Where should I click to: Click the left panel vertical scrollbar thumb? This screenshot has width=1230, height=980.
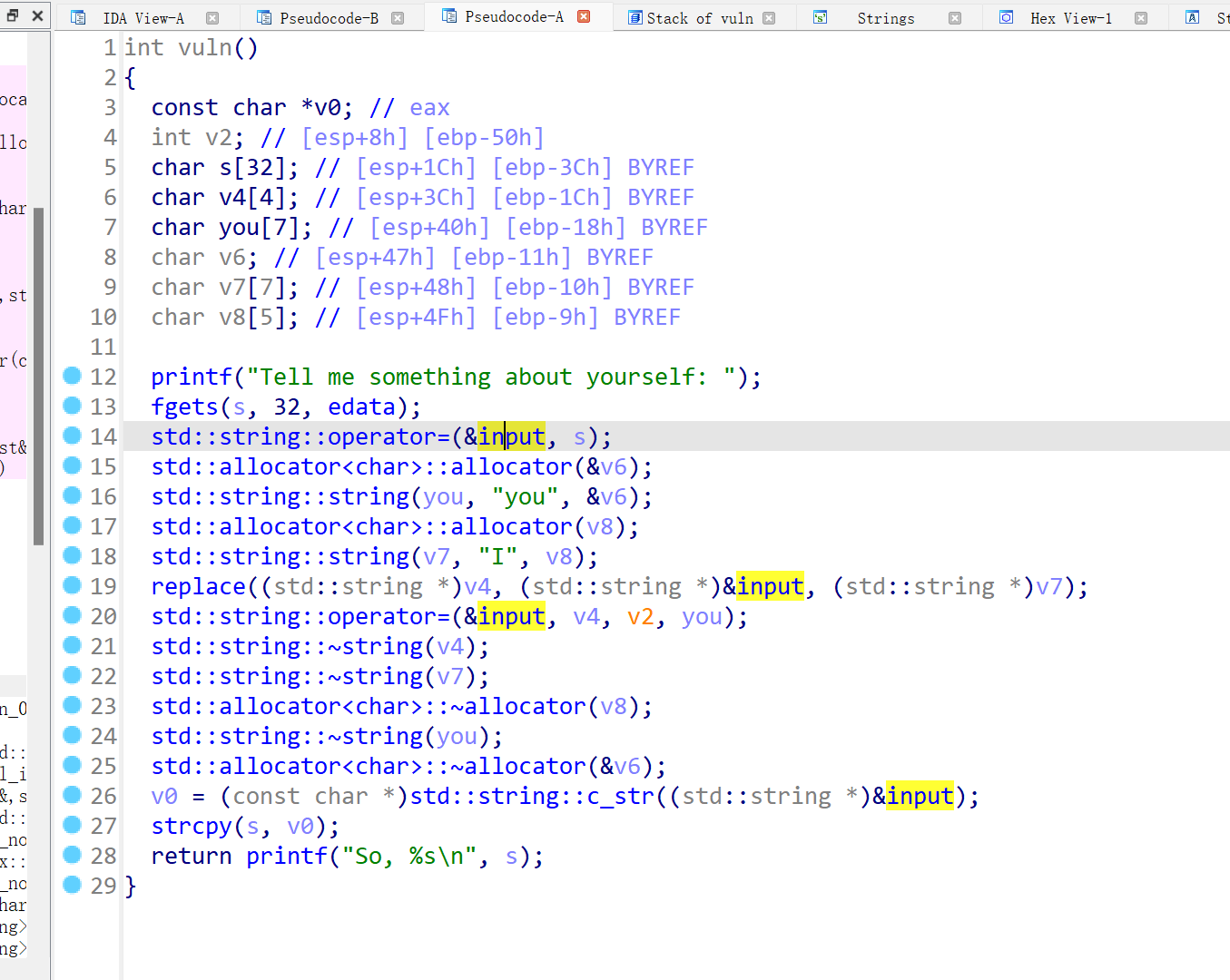point(39,377)
